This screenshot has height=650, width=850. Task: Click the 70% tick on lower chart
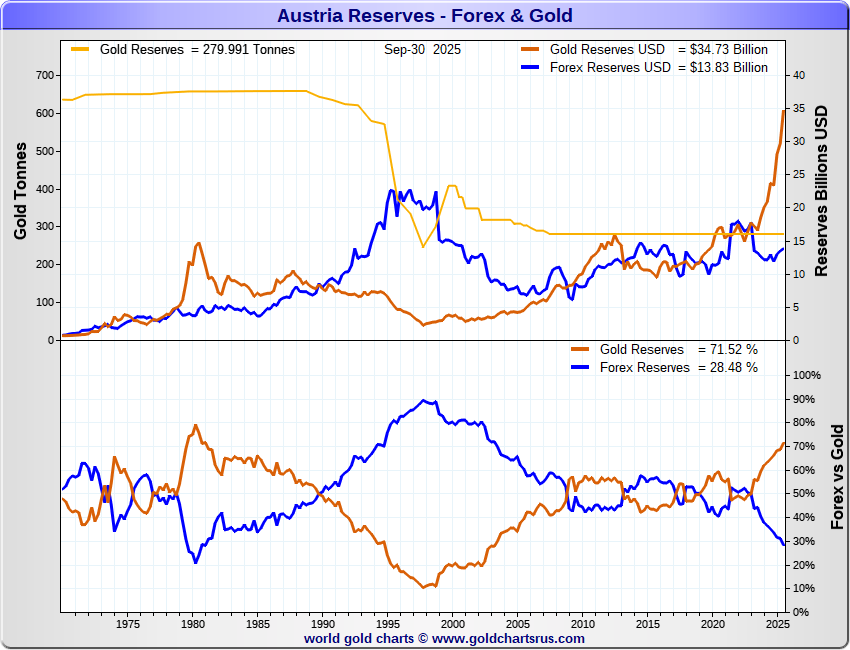803,446
